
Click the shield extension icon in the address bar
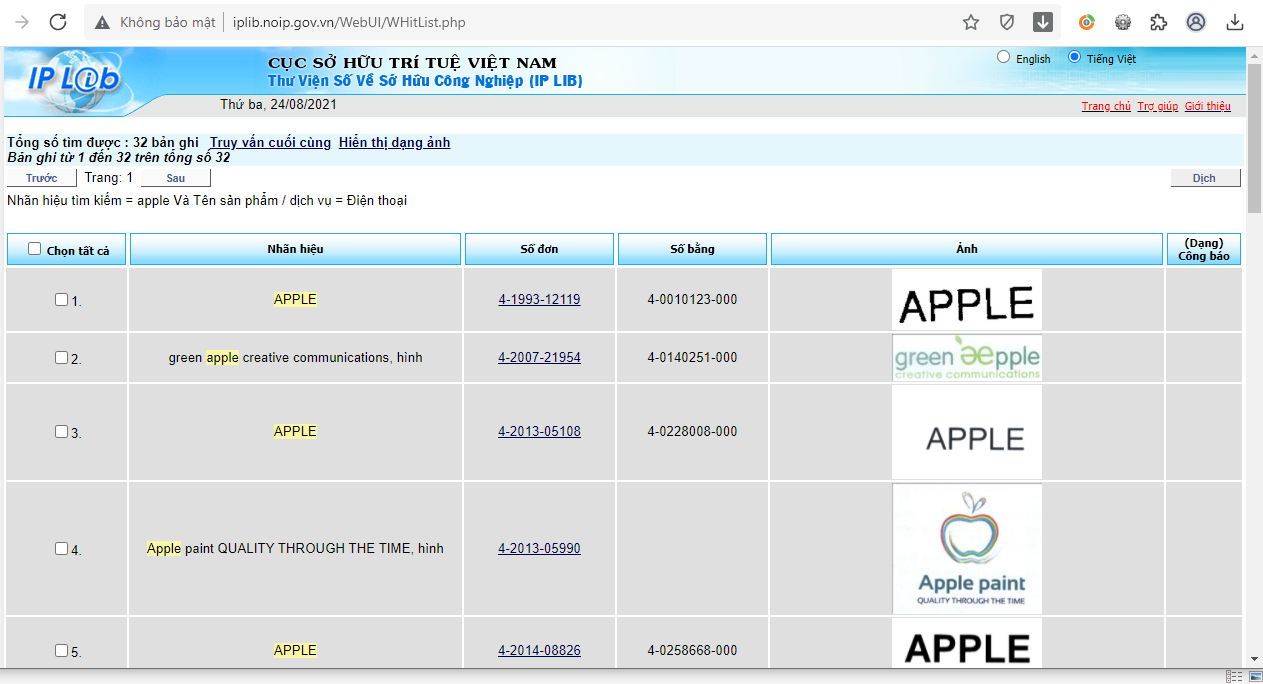pos(1007,22)
